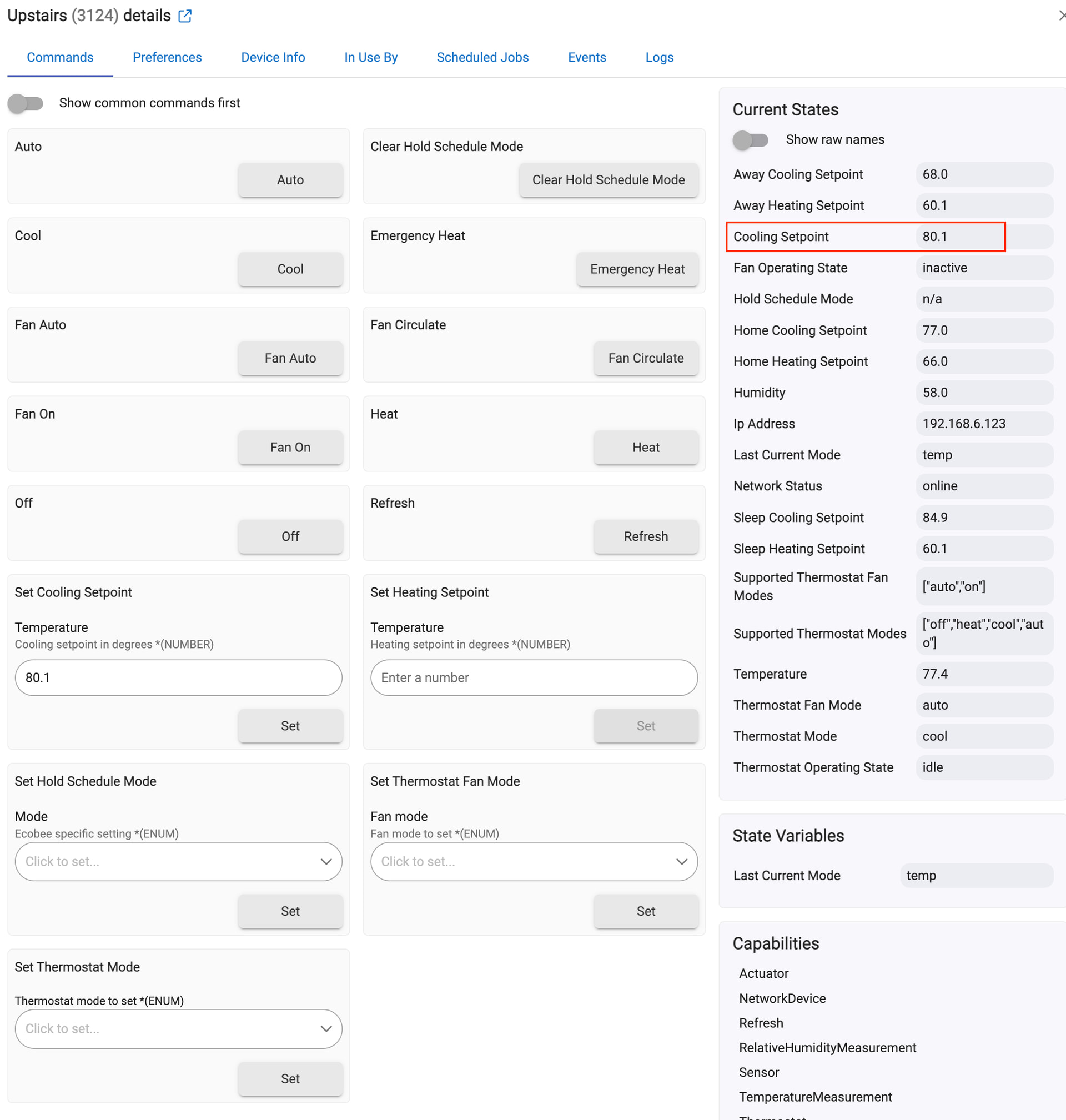Open the Fan mode dropdown
The height and width of the screenshot is (1120, 1066).
pos(534,861)
